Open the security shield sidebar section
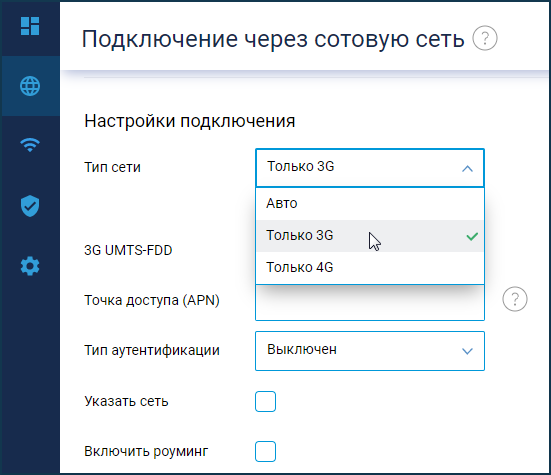The width and height of the screenshot is (551, 475). point(30,206)
